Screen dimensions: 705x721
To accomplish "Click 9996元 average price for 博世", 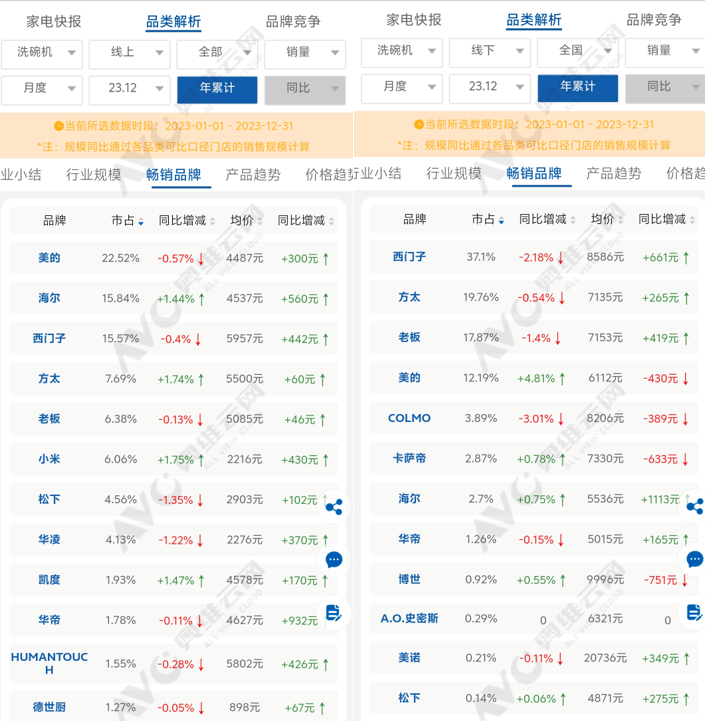I will click(x=605, y=579).
